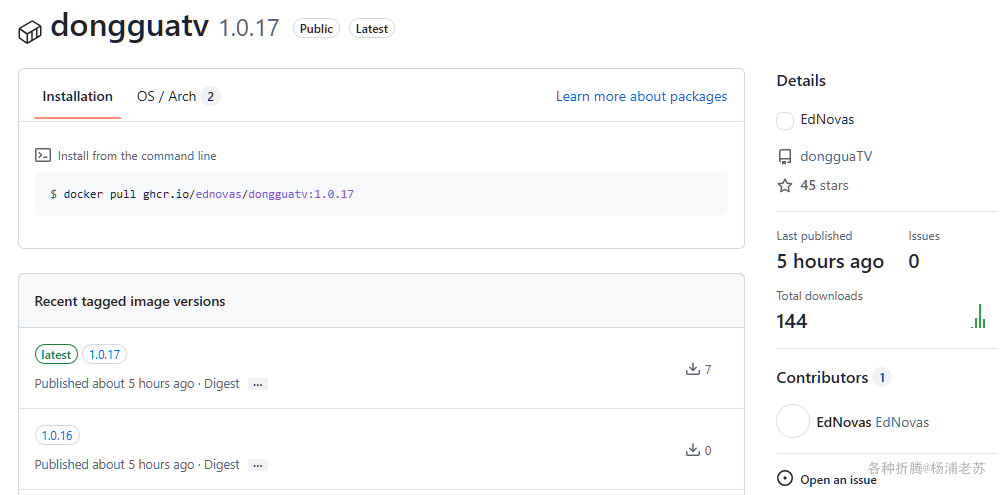Click the OS / Arch count badge 2
The height and width of the screenshot is (495, 1007).
210,96
